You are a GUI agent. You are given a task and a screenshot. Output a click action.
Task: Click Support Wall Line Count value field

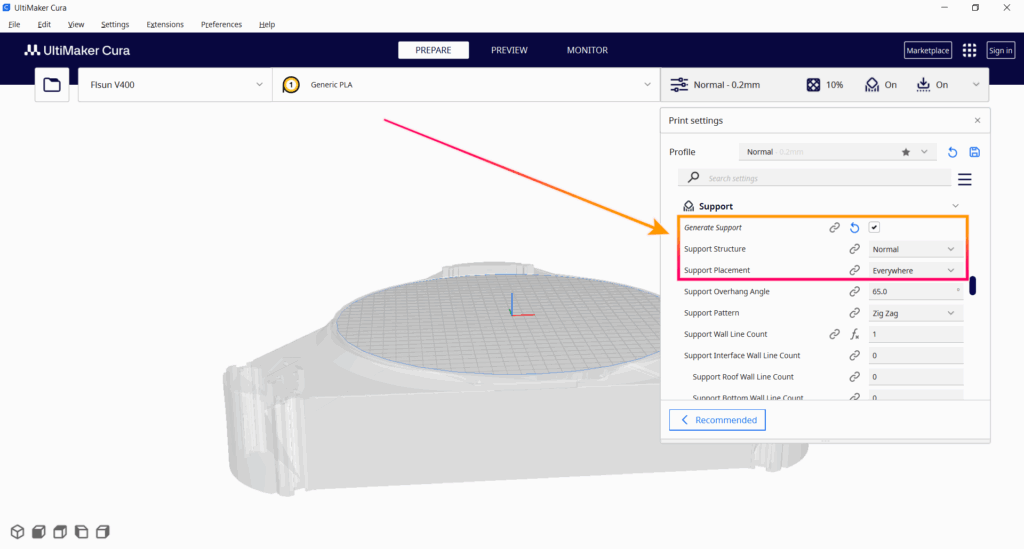tap(916, 334)
